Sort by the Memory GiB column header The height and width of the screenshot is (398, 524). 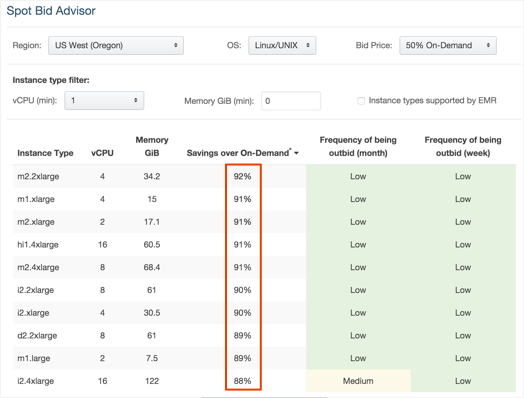pyautogui.click(x=152, y=146)
